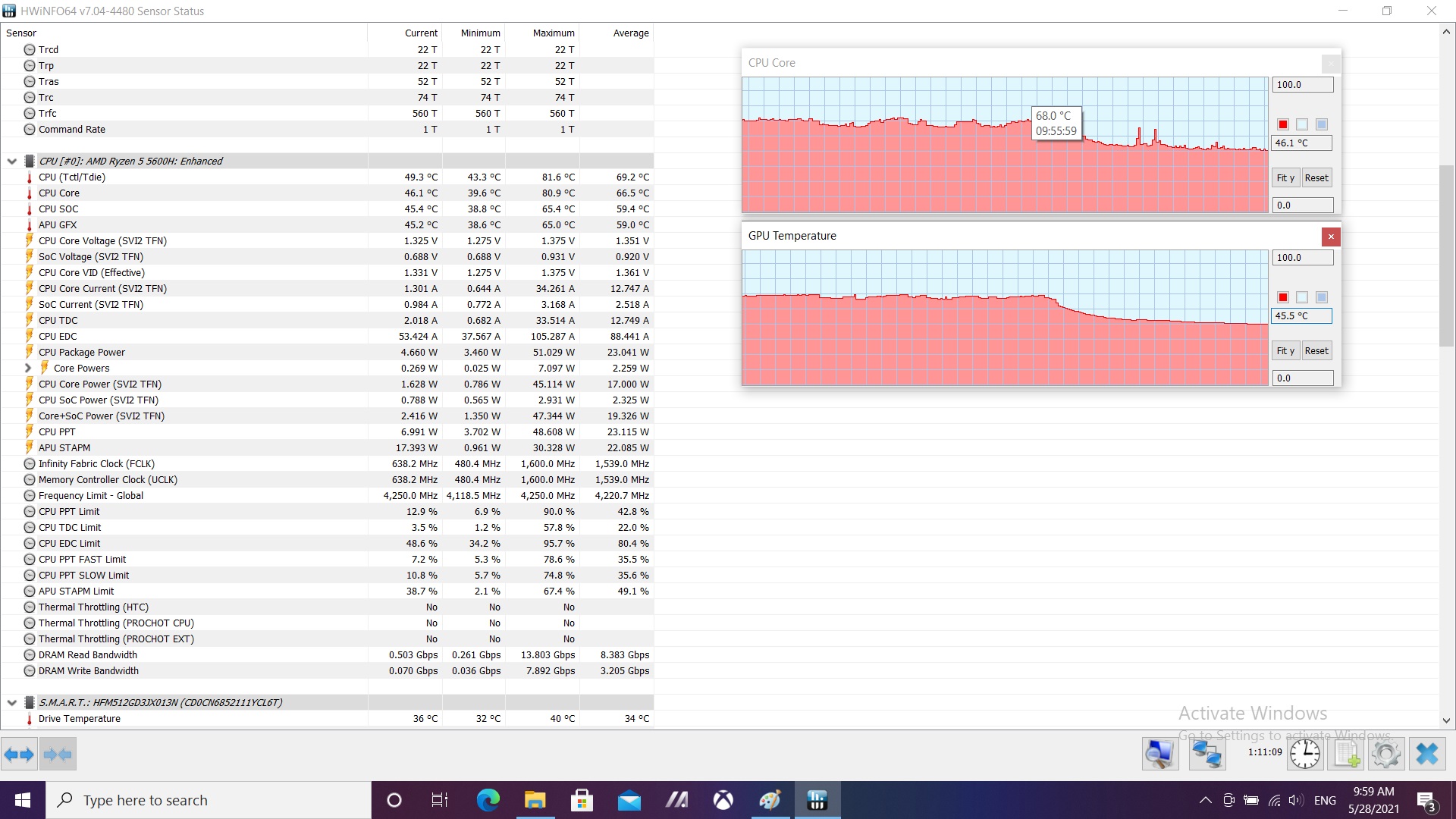The image size is (1456, 819).
Task: Close the CPU Core graph window
Action: pyautogui.click(x=1331, y=64)
